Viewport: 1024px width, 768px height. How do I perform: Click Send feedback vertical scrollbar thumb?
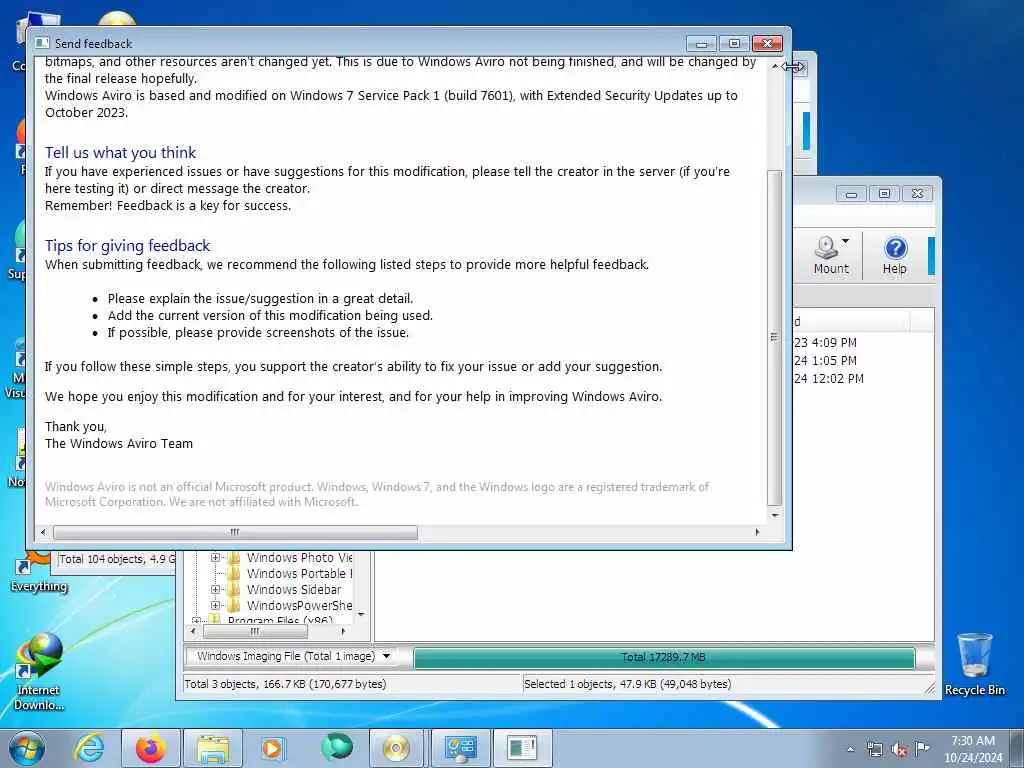(x=775, y=338)
